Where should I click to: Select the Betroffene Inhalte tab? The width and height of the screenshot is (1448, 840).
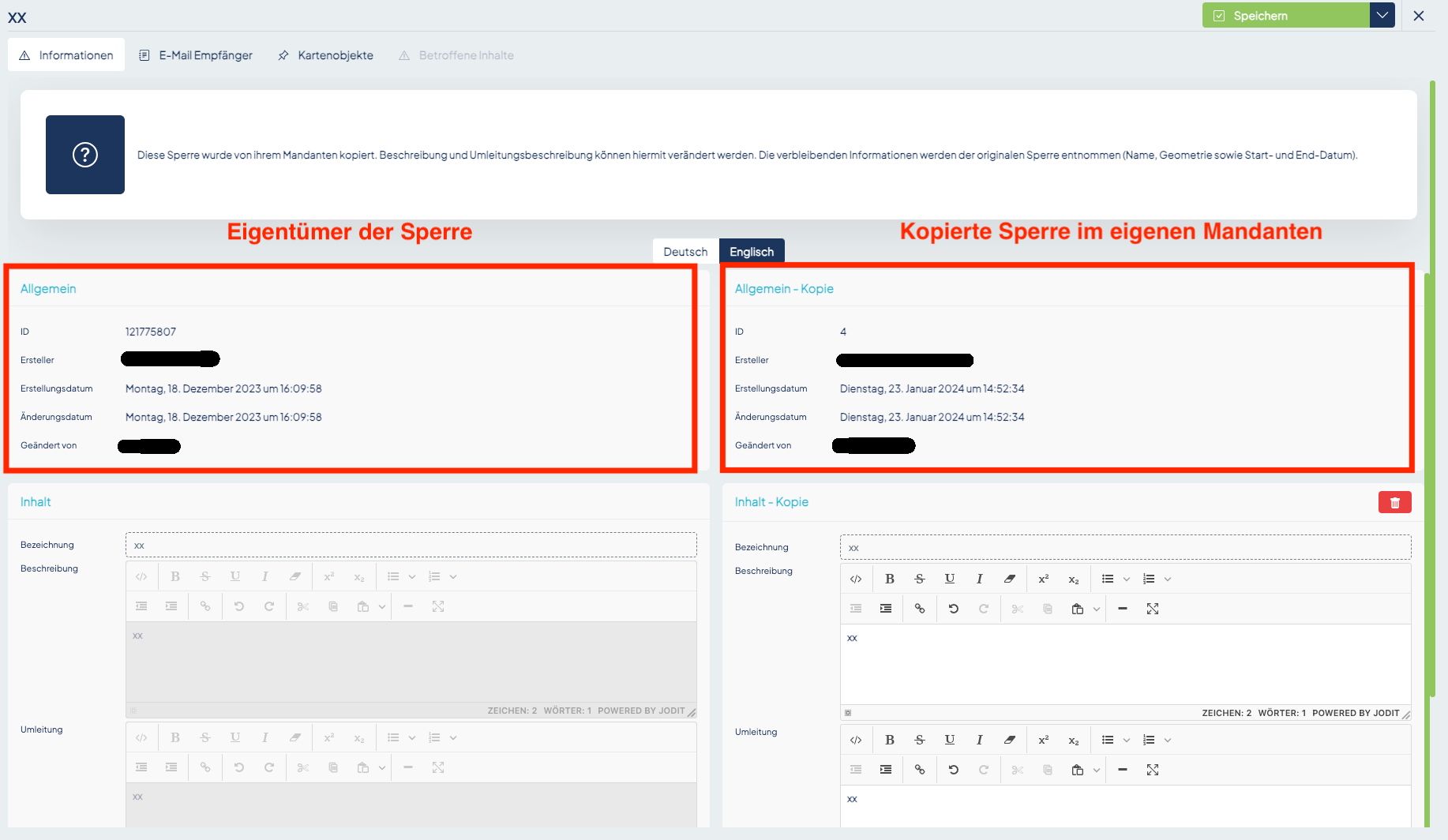[x=456, y=55]
